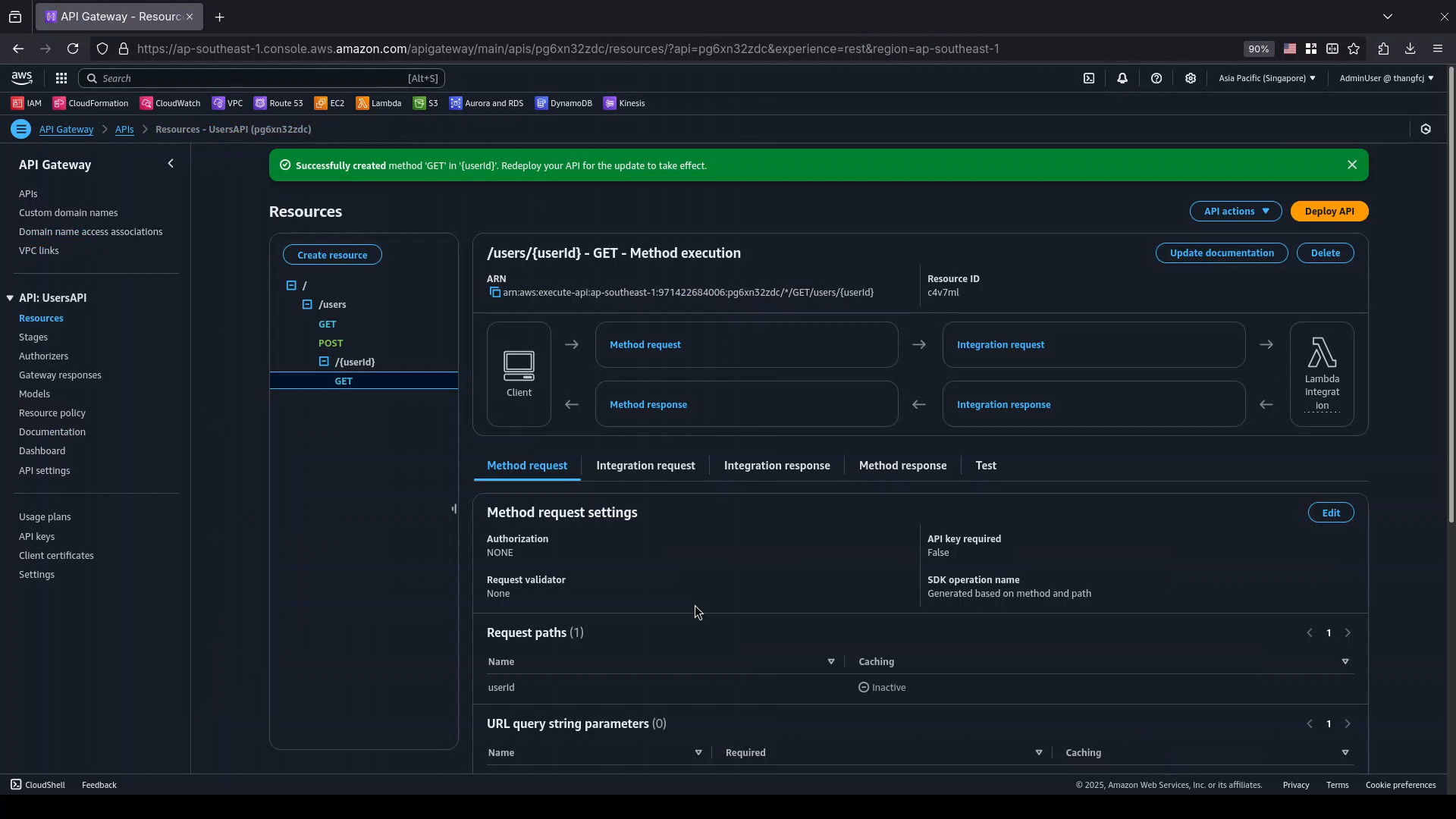Image resolution: width=1456 pixels, height=819 pixels.
Task: Open Stages in the sidebar
Action: (x=33, y=337)
